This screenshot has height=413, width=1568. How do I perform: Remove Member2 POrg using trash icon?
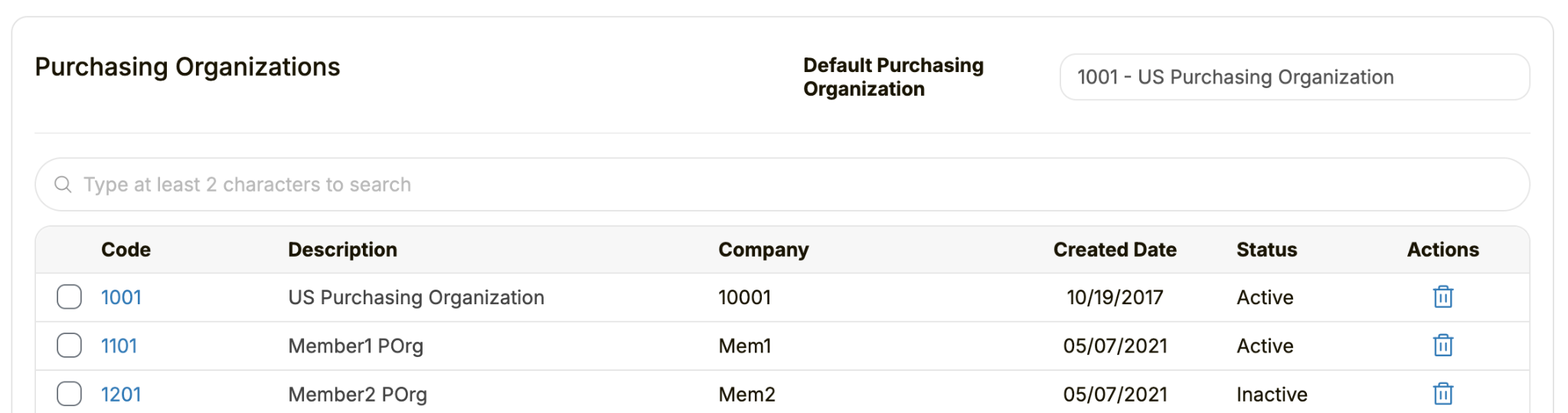coord(1442,394)
